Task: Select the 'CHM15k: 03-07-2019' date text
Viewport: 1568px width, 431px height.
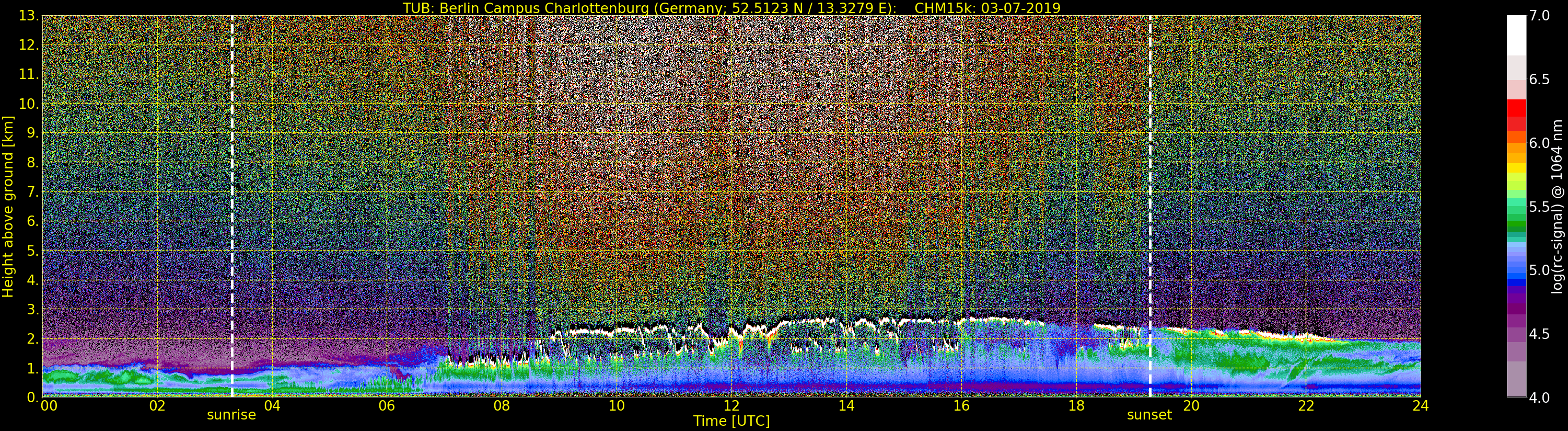Action: 988,8
